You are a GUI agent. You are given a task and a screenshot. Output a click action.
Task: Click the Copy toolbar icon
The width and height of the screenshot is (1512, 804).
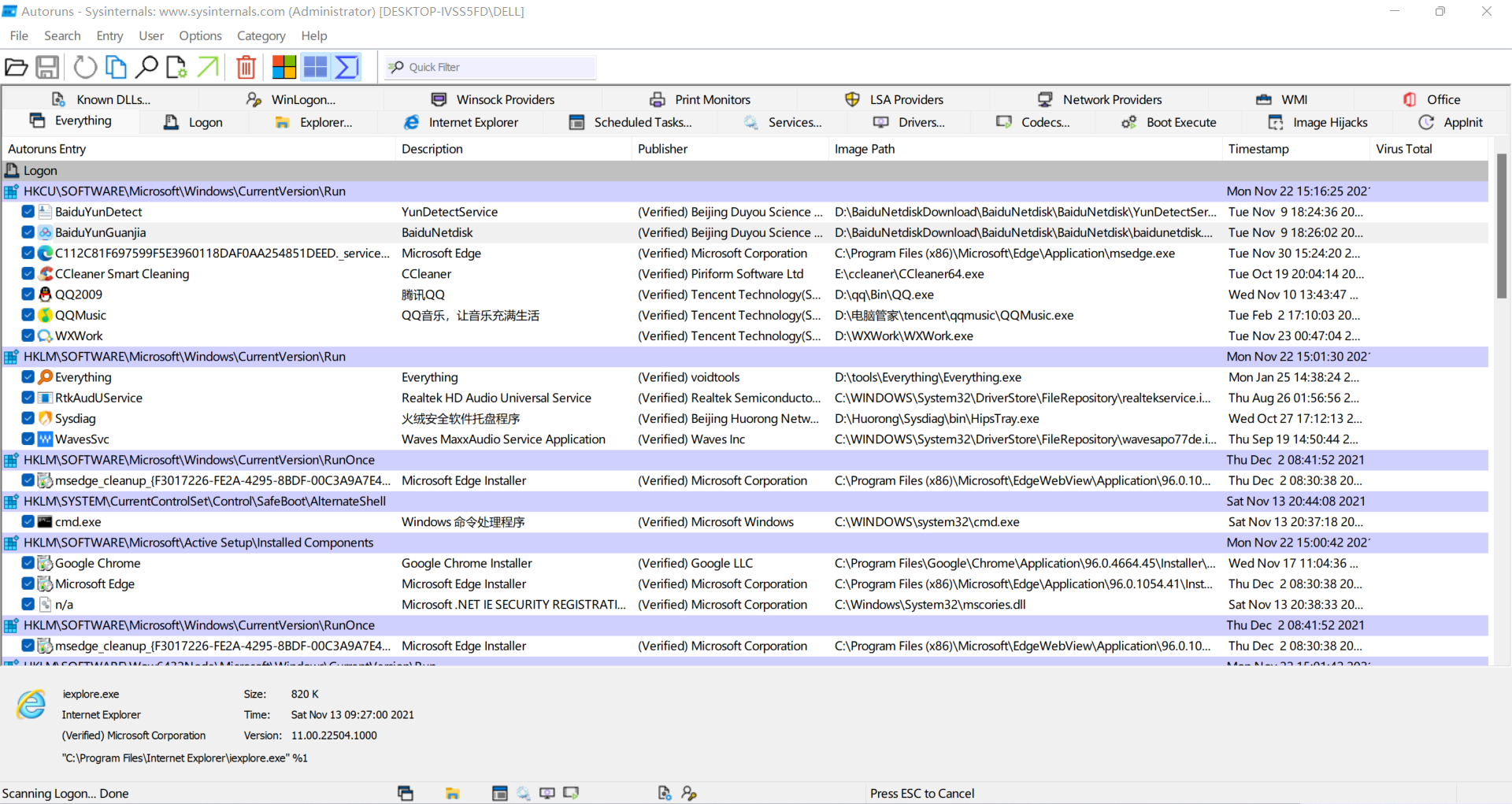116,68
